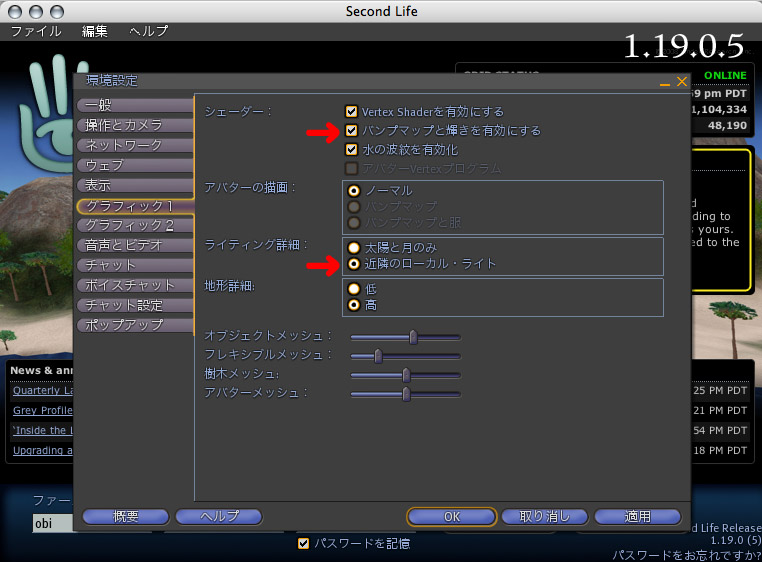Click the macOS window minimize button
Screen dimensions: 762x562
click(x=36, y=11)
